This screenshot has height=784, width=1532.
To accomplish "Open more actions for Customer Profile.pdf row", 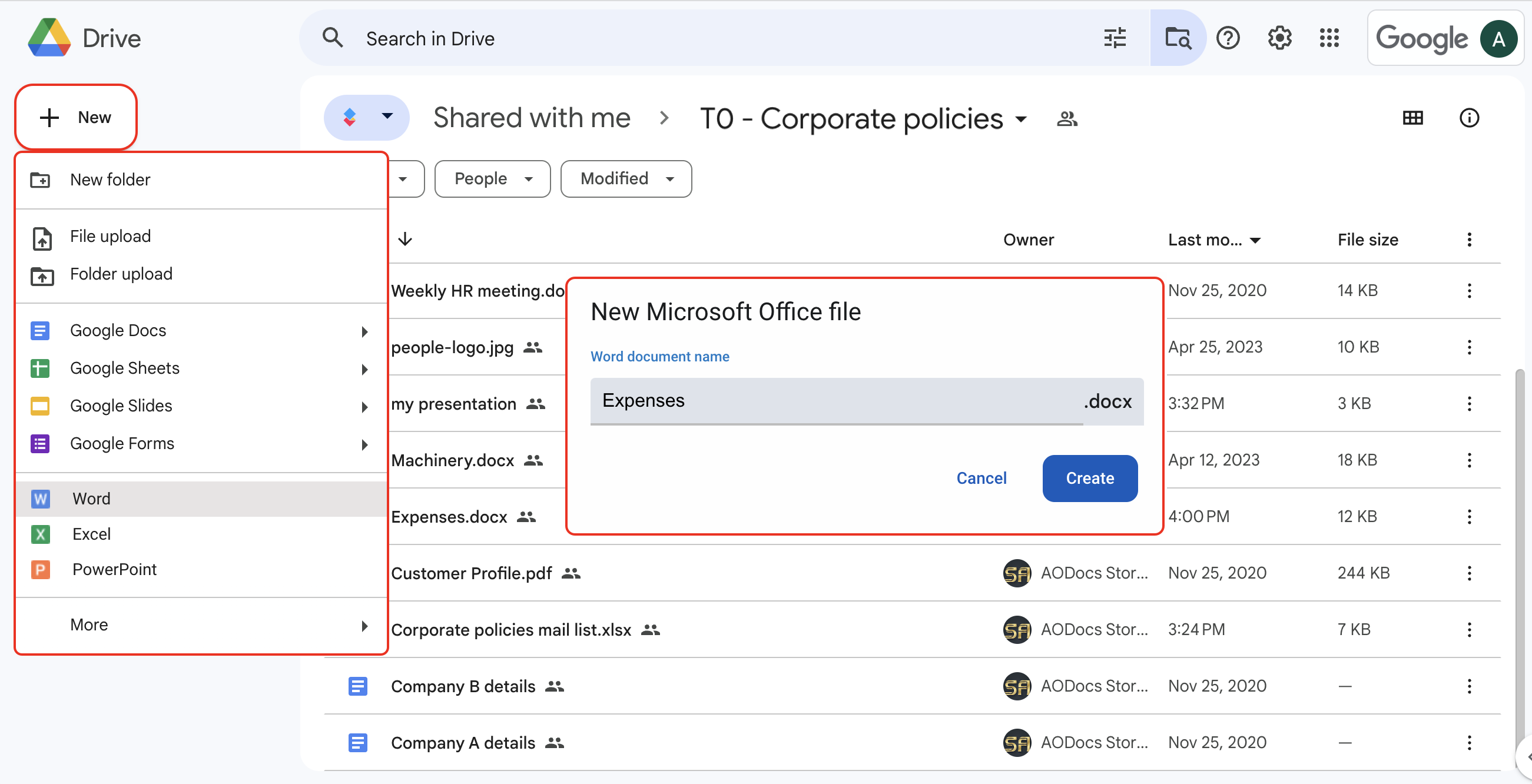I will click(1469, 573).
